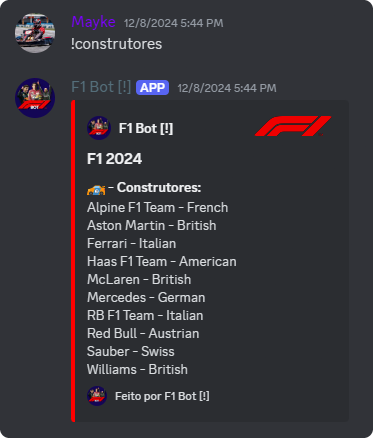
Task: Click the Red Bull - Austrian line
Action: 143,333
